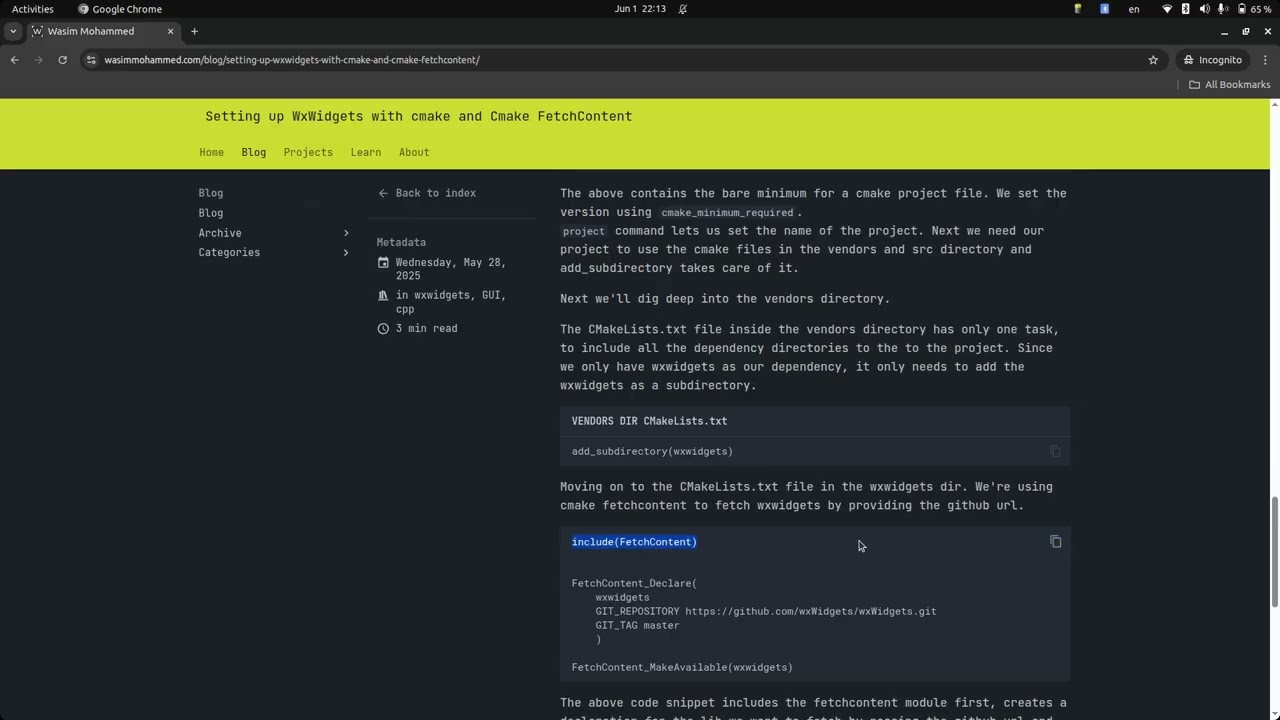Reload the current page

tap(62, 60)
